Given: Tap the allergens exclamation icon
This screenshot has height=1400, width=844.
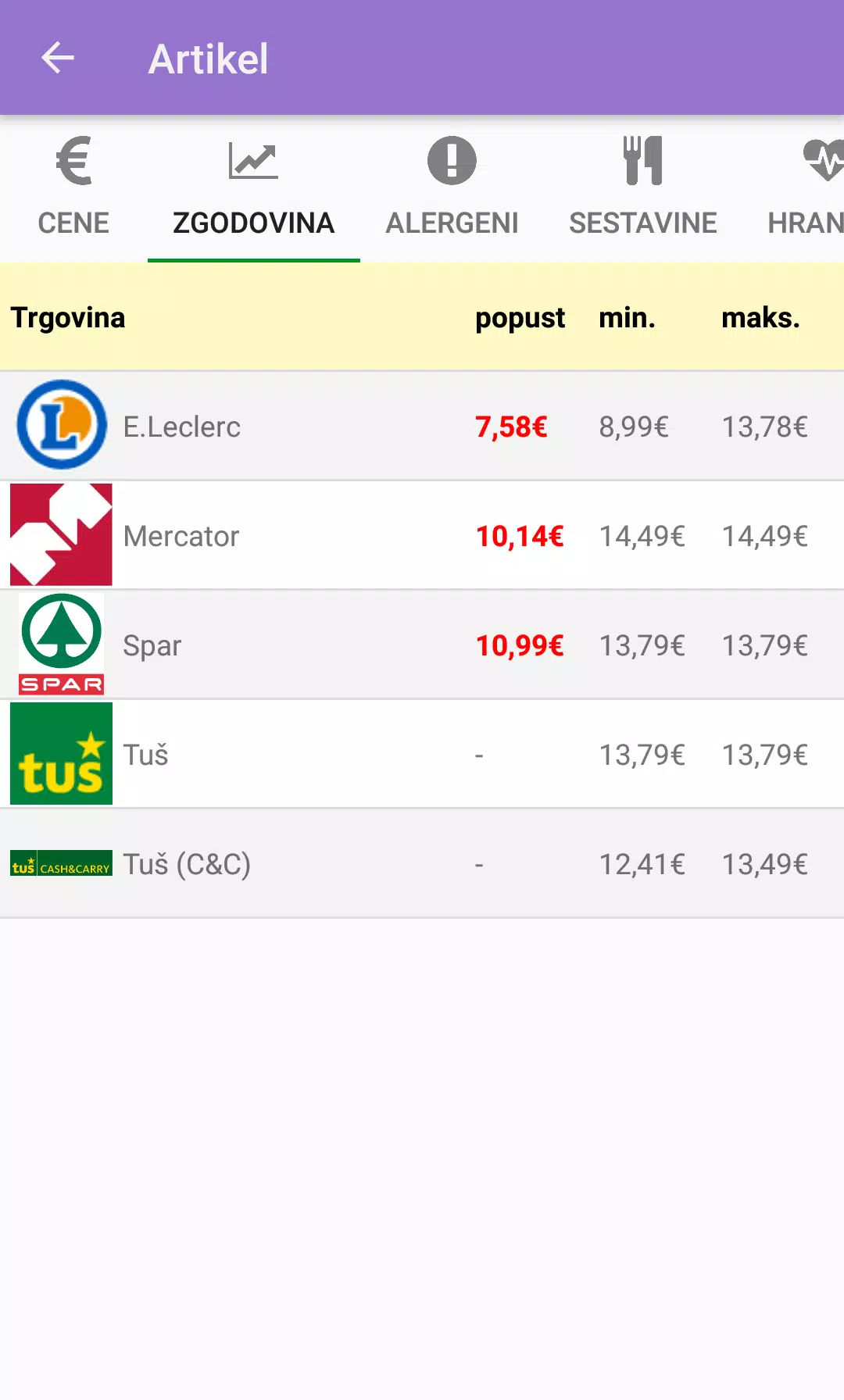Looking at the screenshot, I should (452, 161).
